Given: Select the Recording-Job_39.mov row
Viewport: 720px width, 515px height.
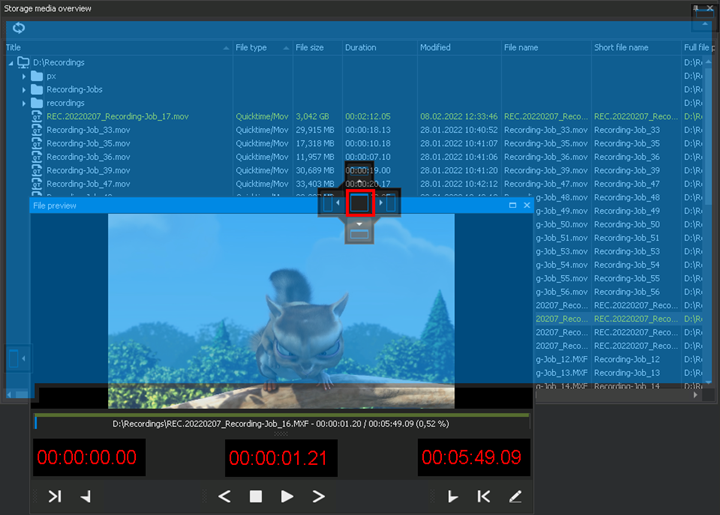Looking at the screenshot, I should tap(354, 170).
